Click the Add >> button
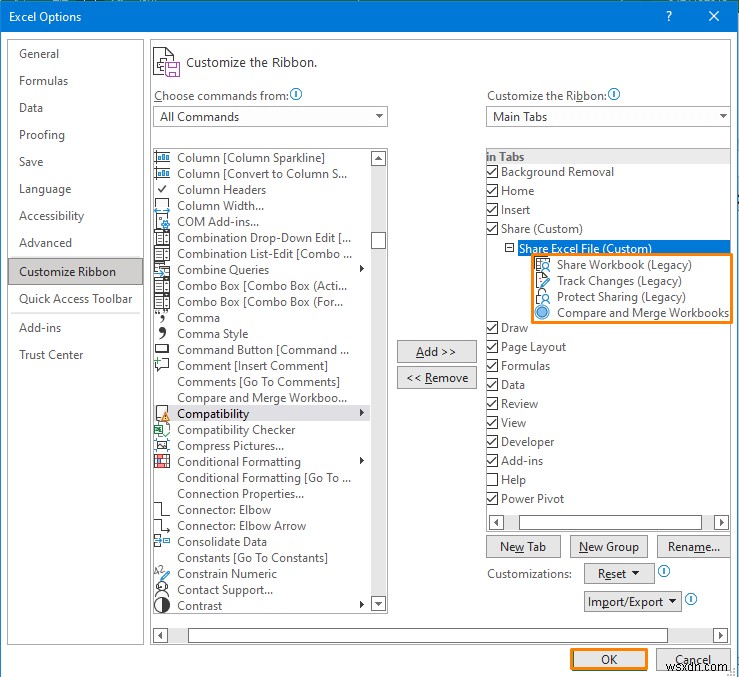This screenshot has width=739, height=677. [436, 352]
